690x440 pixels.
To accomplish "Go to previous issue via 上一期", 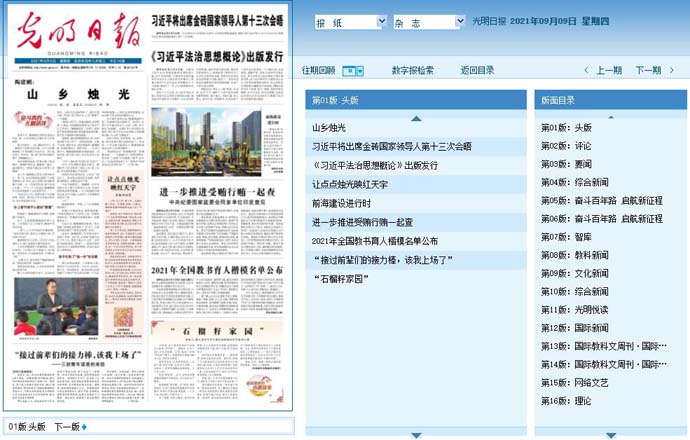I will point(608,71).
